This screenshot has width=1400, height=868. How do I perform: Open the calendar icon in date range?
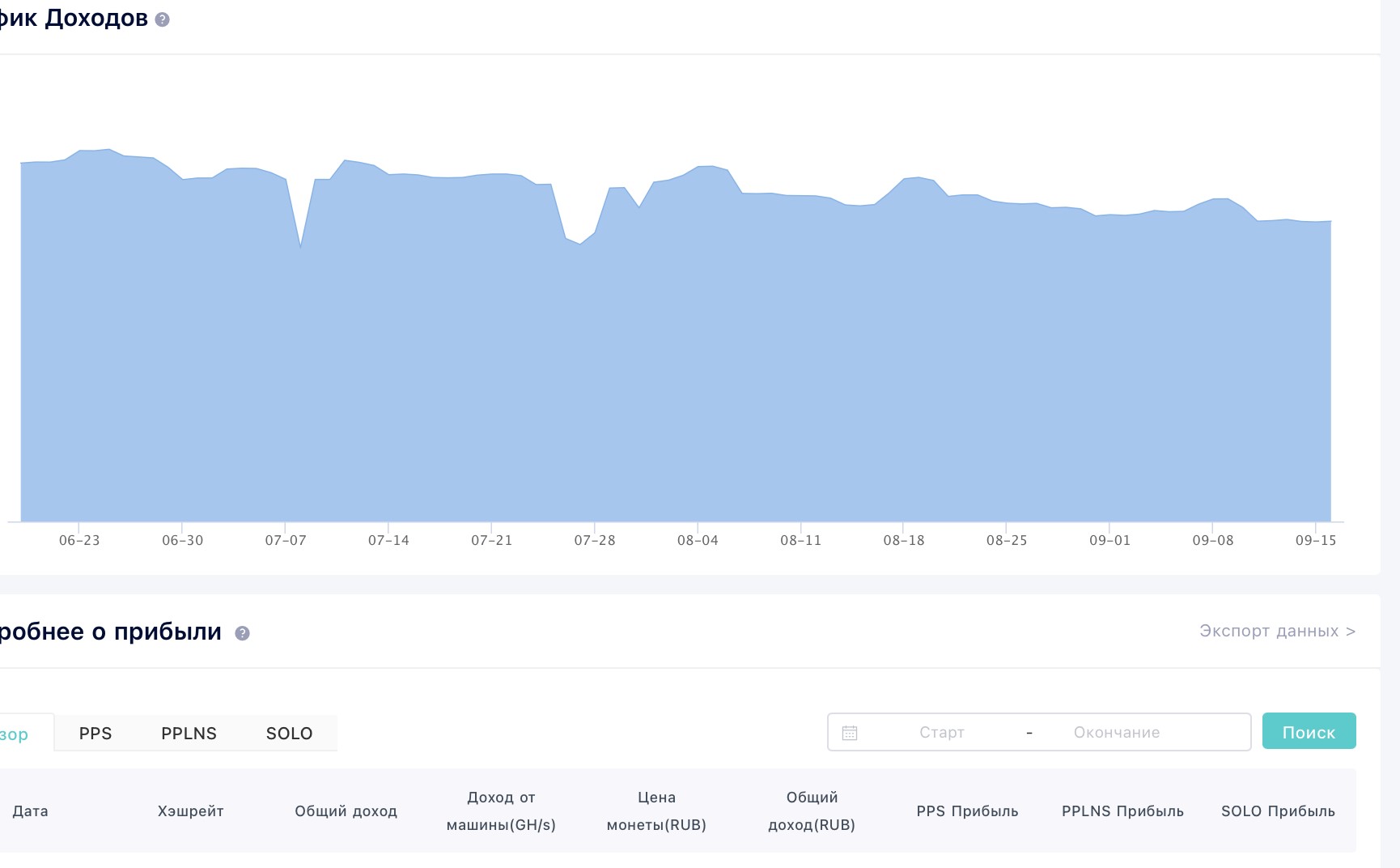click(849, 733)
